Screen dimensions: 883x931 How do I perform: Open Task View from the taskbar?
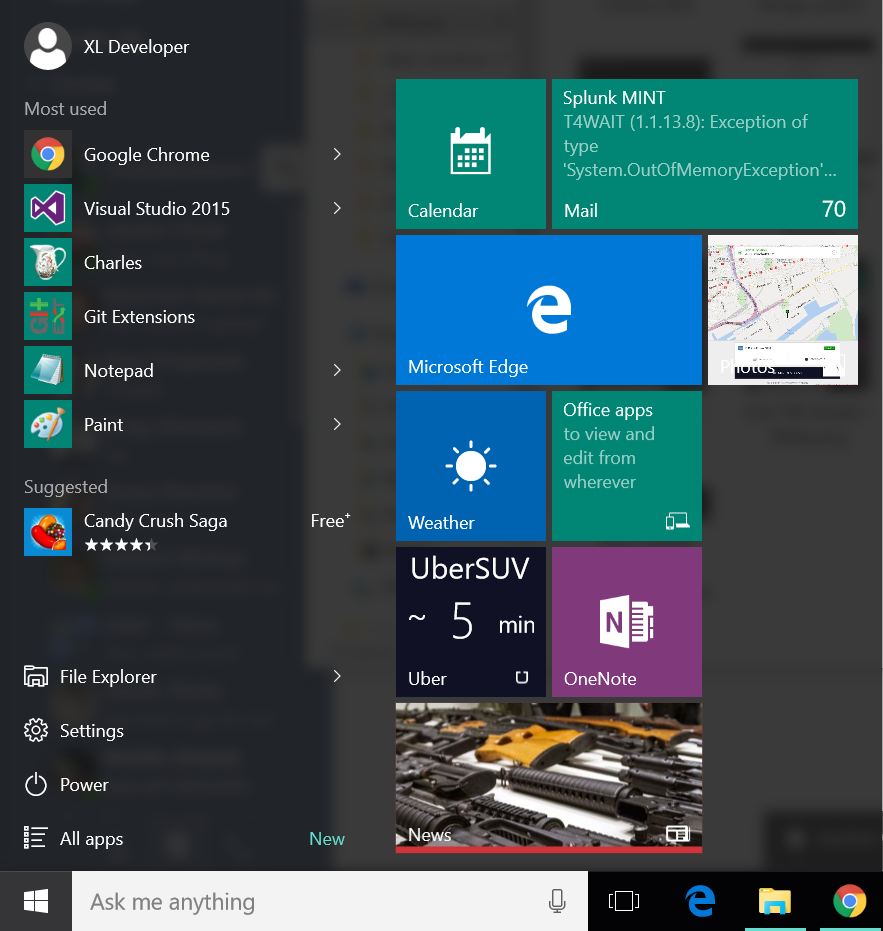point(624,901)
